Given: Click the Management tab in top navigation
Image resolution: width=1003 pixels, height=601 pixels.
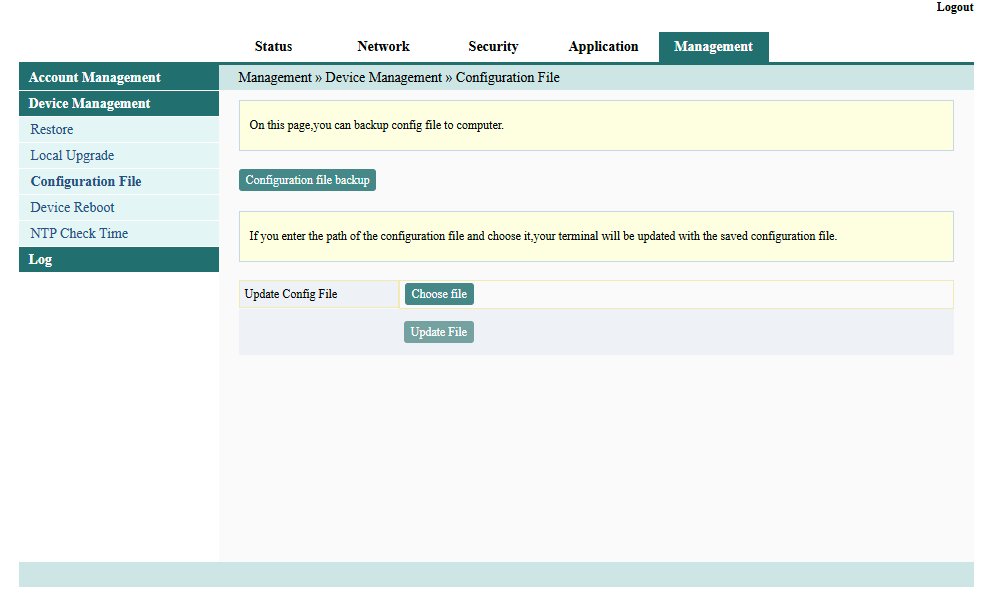Looking at the screenshot, I should [713, 47].
